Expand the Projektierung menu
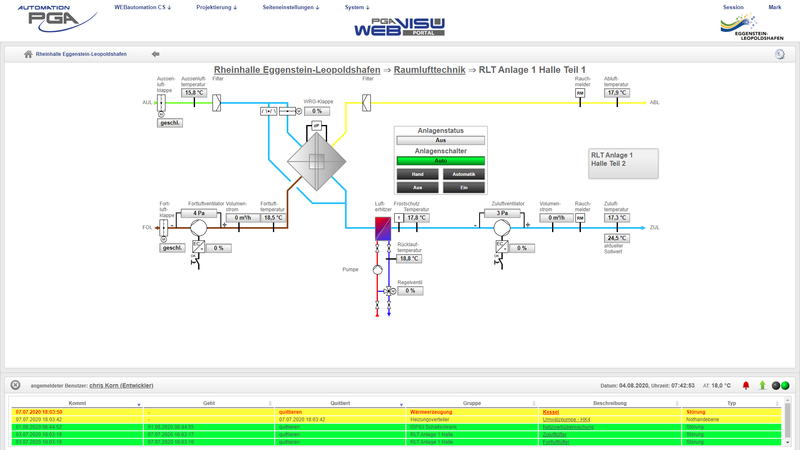800x450 pixels. [x=216, y=7]
